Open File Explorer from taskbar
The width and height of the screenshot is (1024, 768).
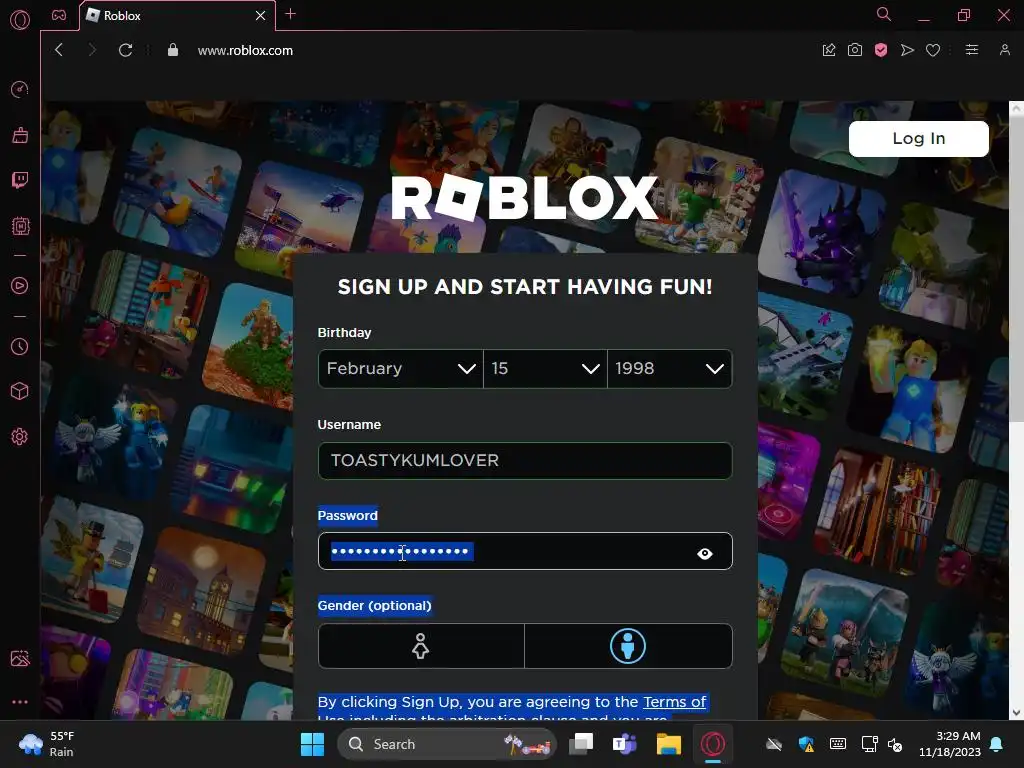tap(669, 744)
